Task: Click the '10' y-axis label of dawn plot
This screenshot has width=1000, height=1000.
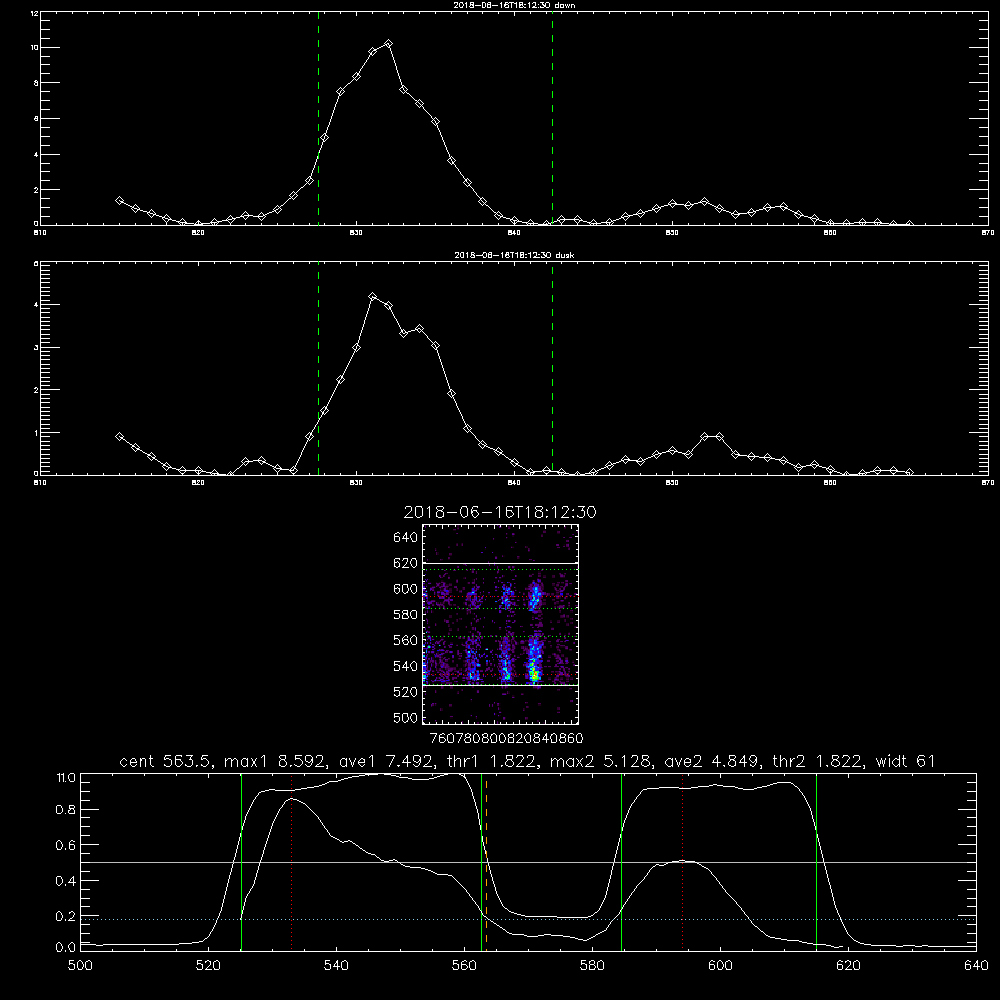Action: [x=34, y=48]
